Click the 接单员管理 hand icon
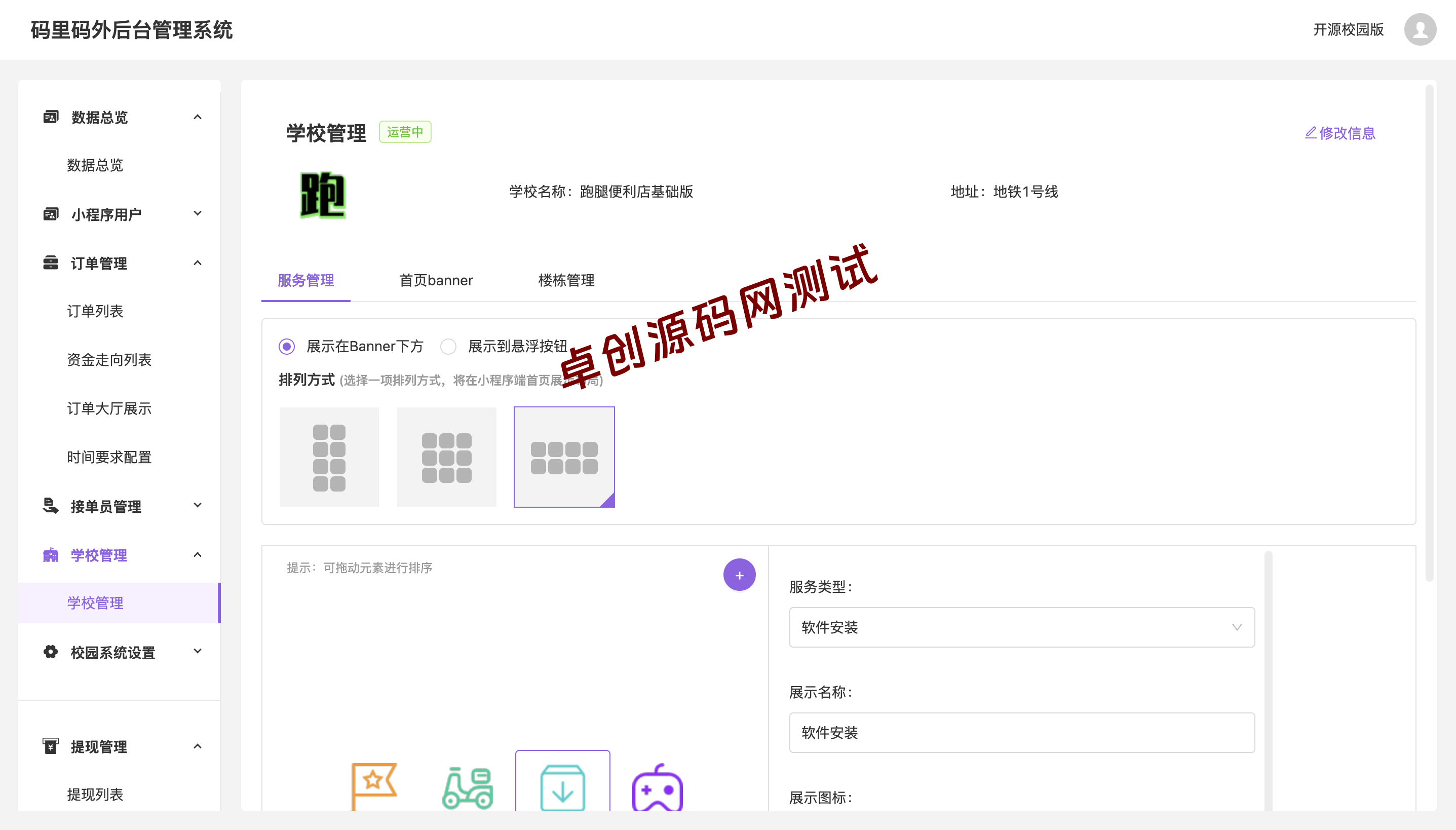Viewport: 1456px width, 830px height. [x=51, y=506]
